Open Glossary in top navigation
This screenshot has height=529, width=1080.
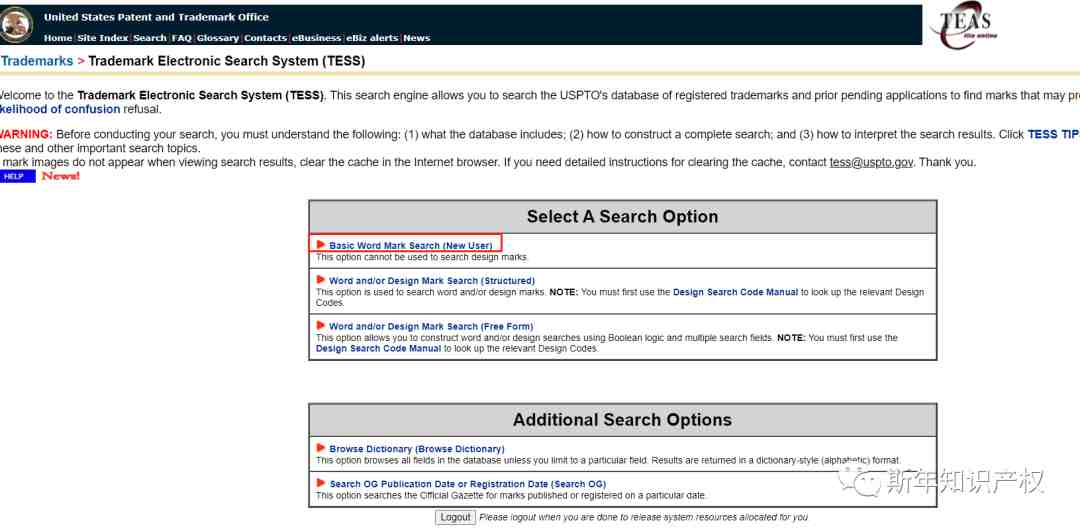[218, 38]
